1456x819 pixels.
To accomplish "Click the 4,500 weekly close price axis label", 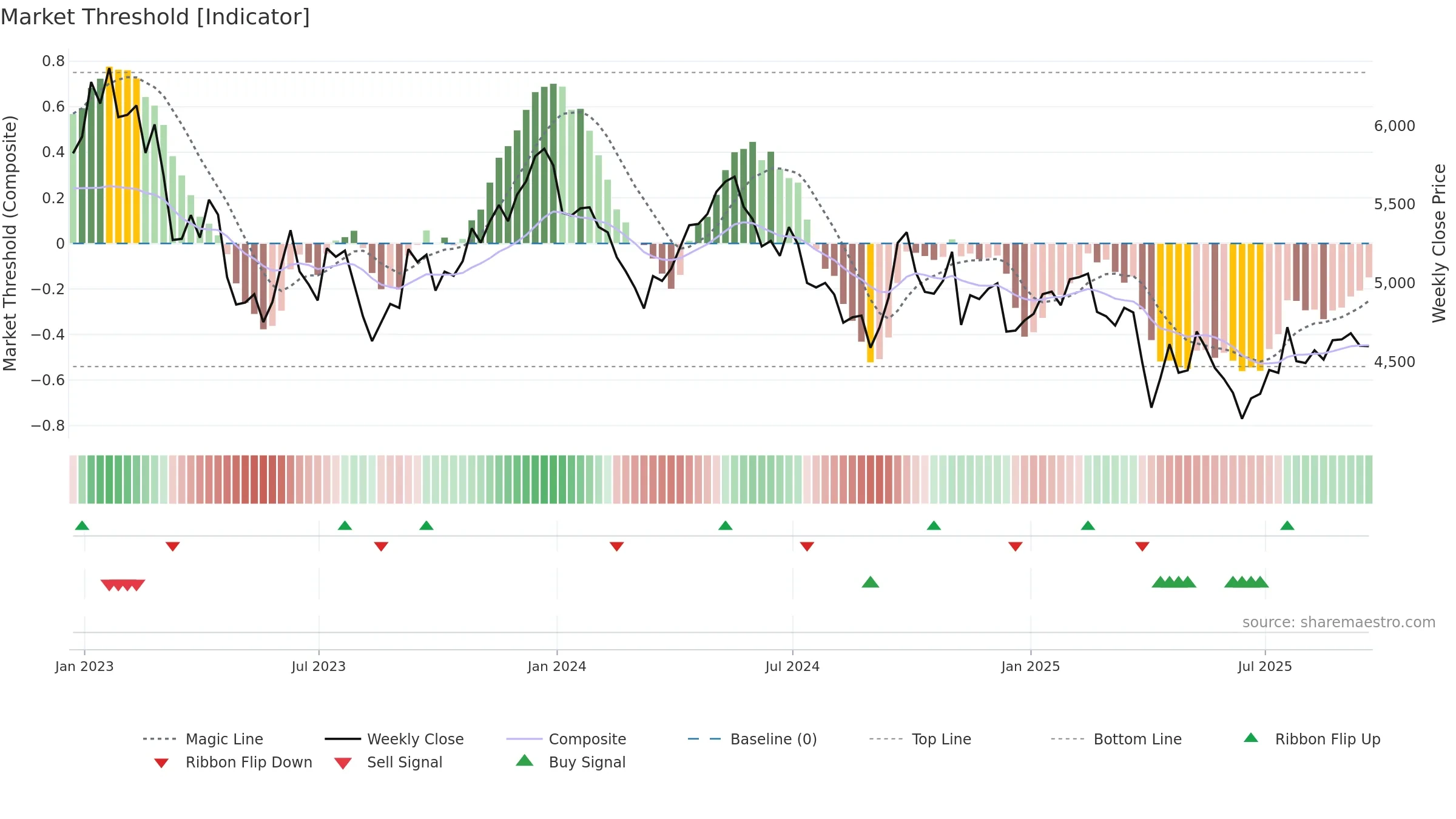I will [1395, 362].
